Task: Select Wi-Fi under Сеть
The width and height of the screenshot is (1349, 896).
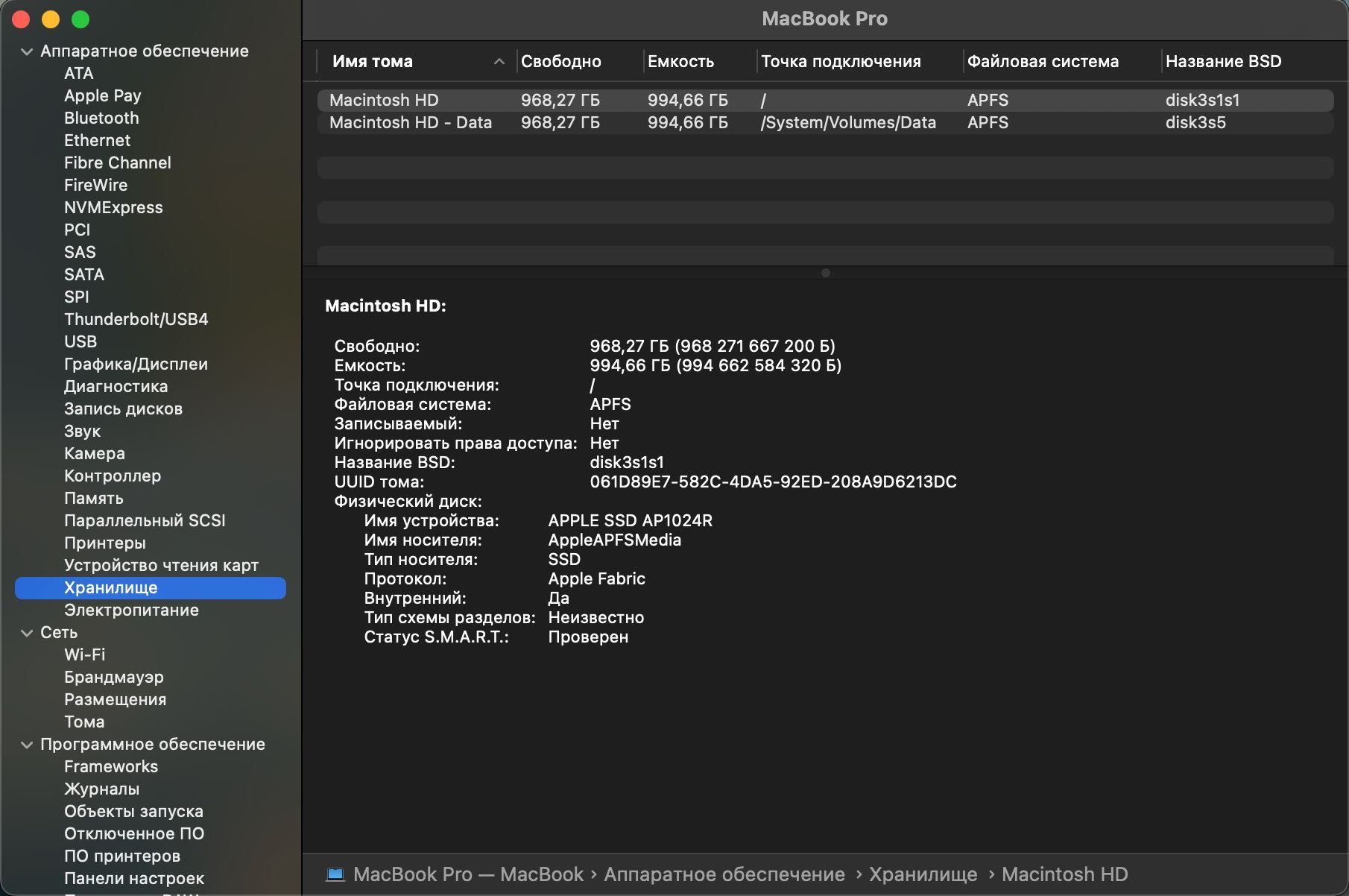Action: (85, 654)
